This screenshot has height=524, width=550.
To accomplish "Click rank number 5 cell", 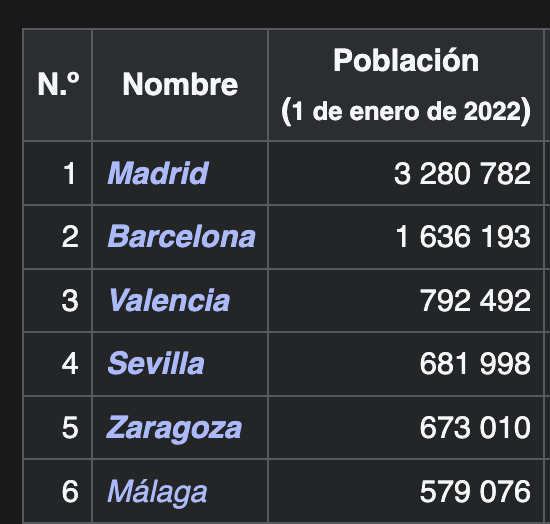I will pyautogui.click(x=58, y=428).
